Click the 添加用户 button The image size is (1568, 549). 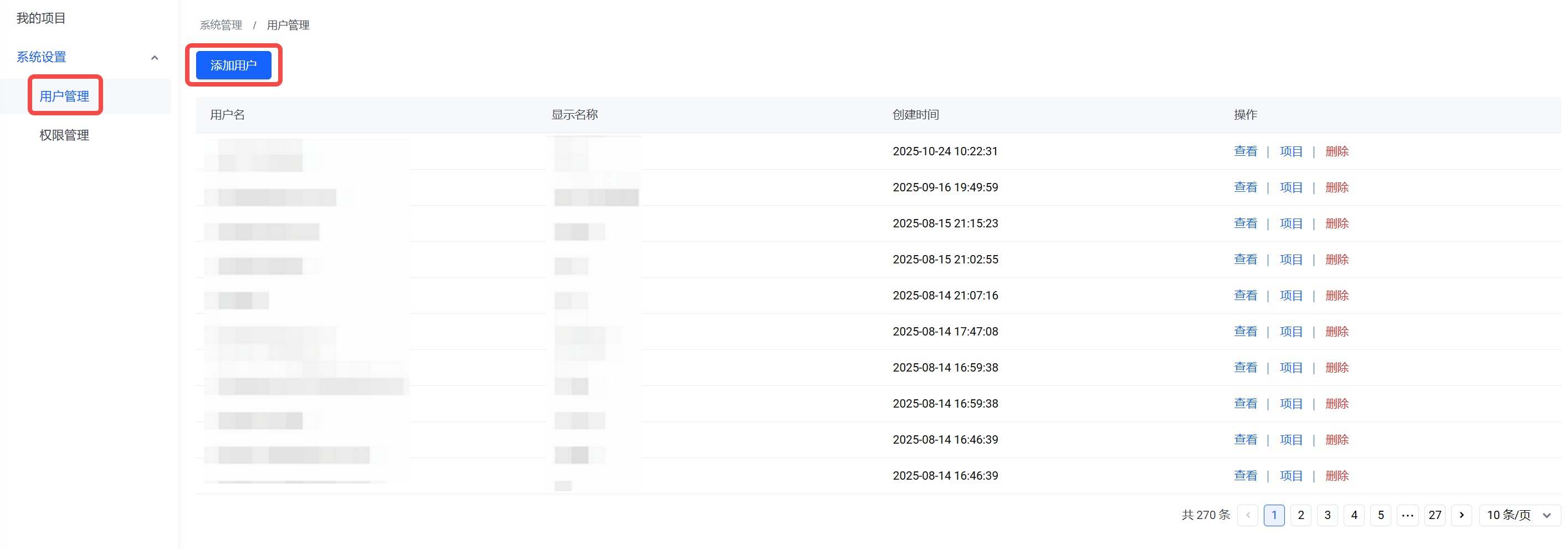coord(233,65)
